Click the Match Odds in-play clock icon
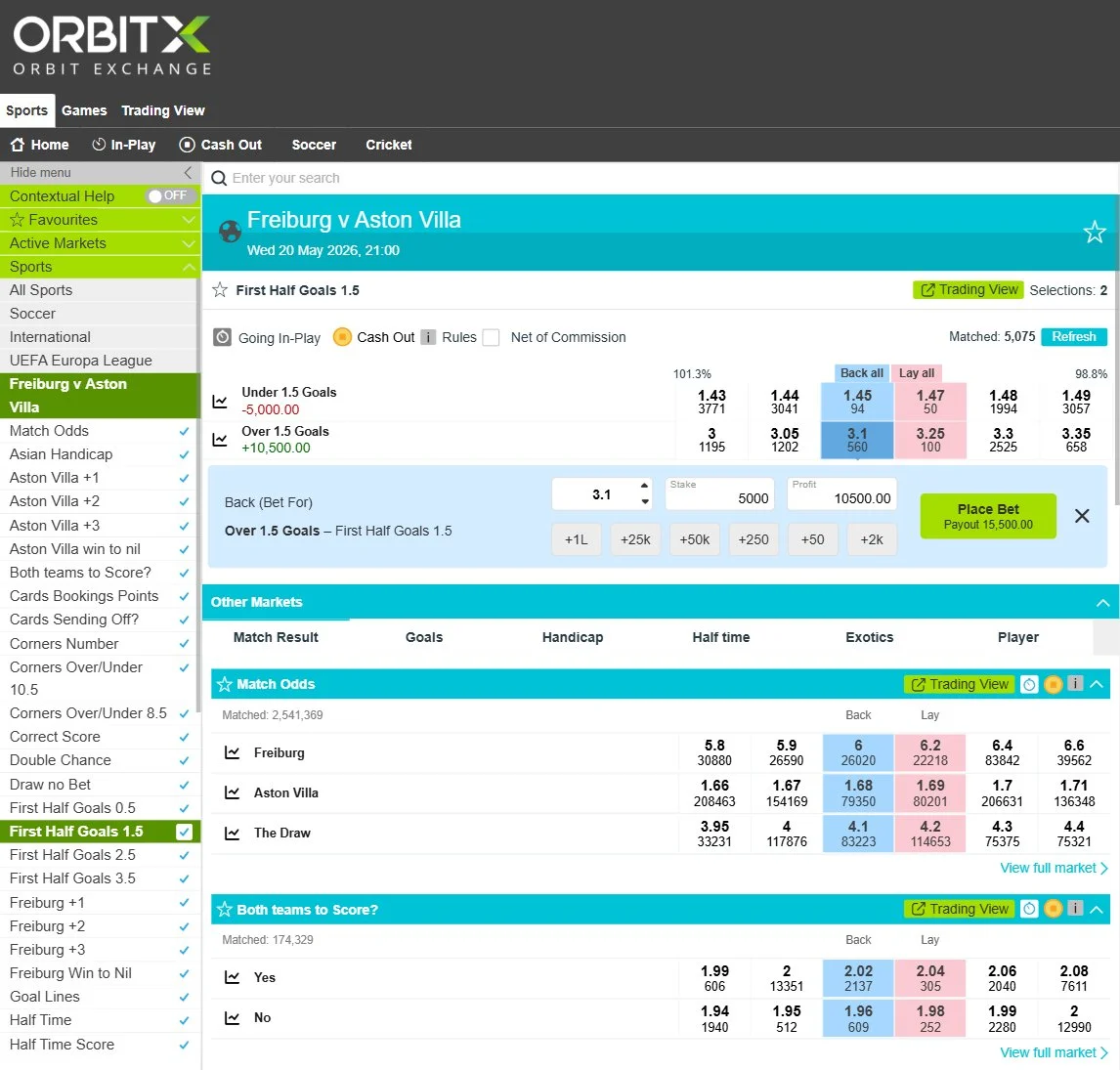Screen dimensions: 1120x1070 pyautogui.click(x=1028, y=684)
